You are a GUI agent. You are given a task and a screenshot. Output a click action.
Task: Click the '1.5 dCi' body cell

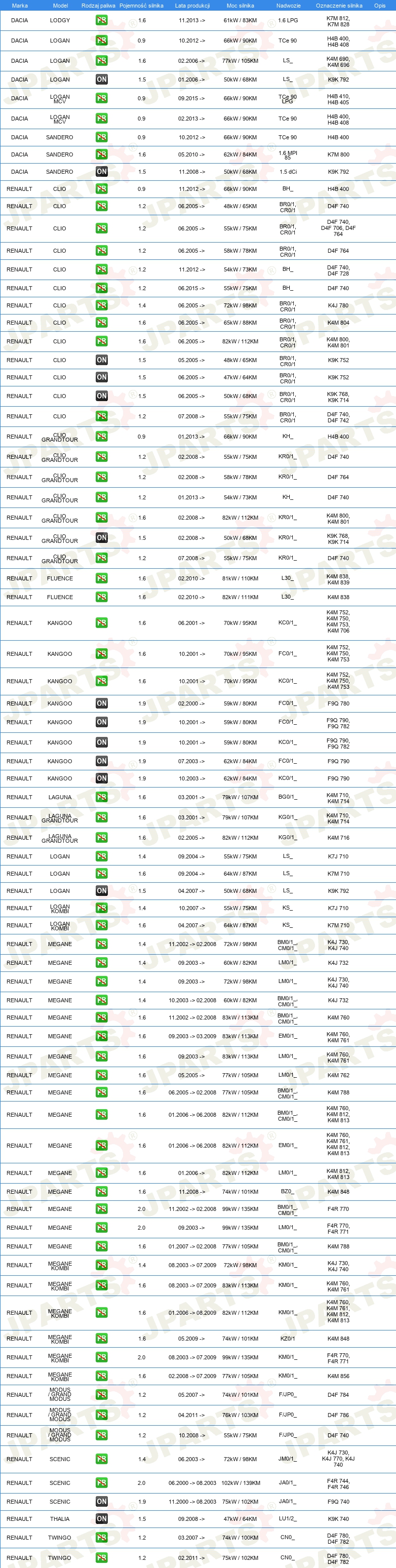coord(288,172)
